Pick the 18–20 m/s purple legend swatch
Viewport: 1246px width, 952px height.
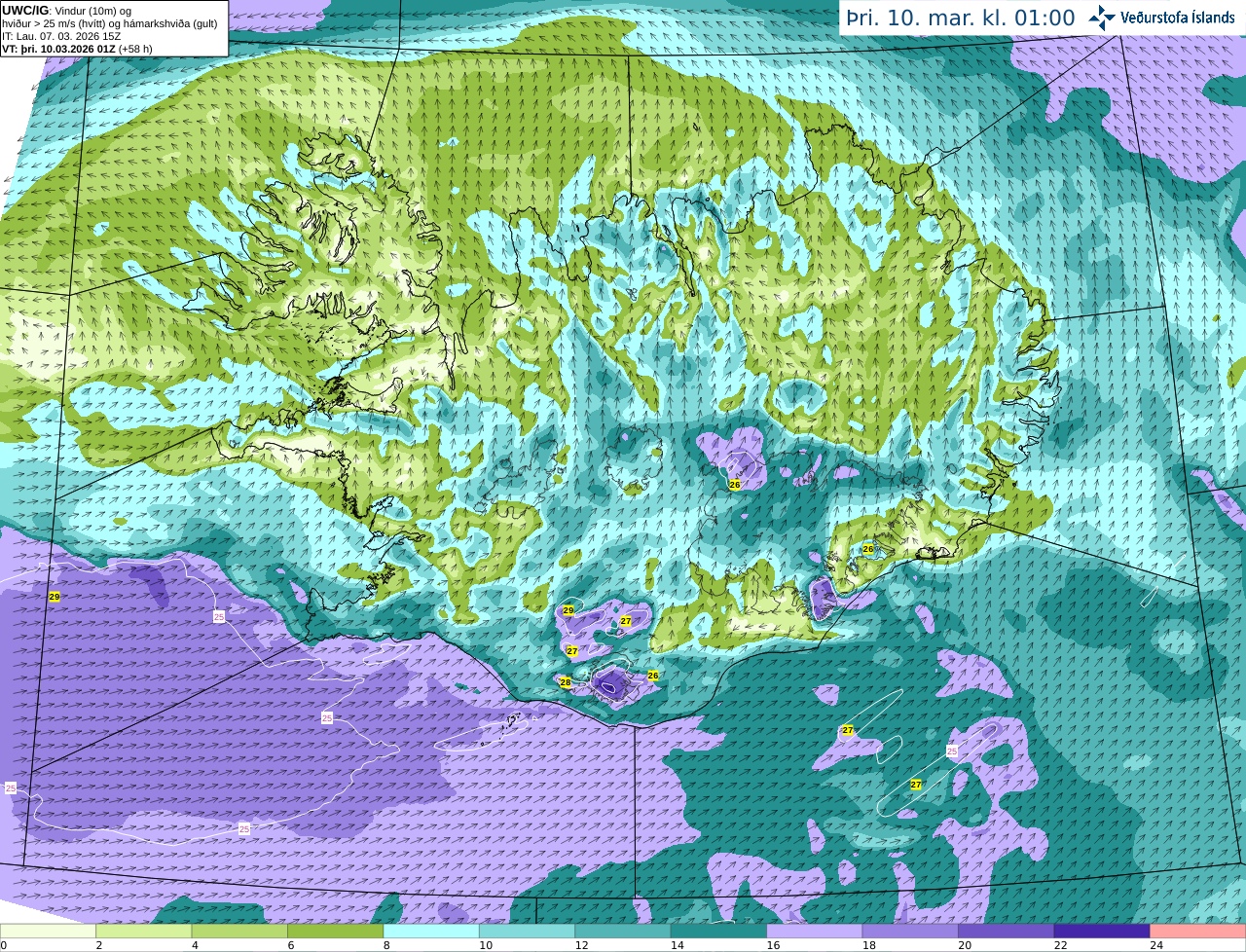click(x=910, y=932)
